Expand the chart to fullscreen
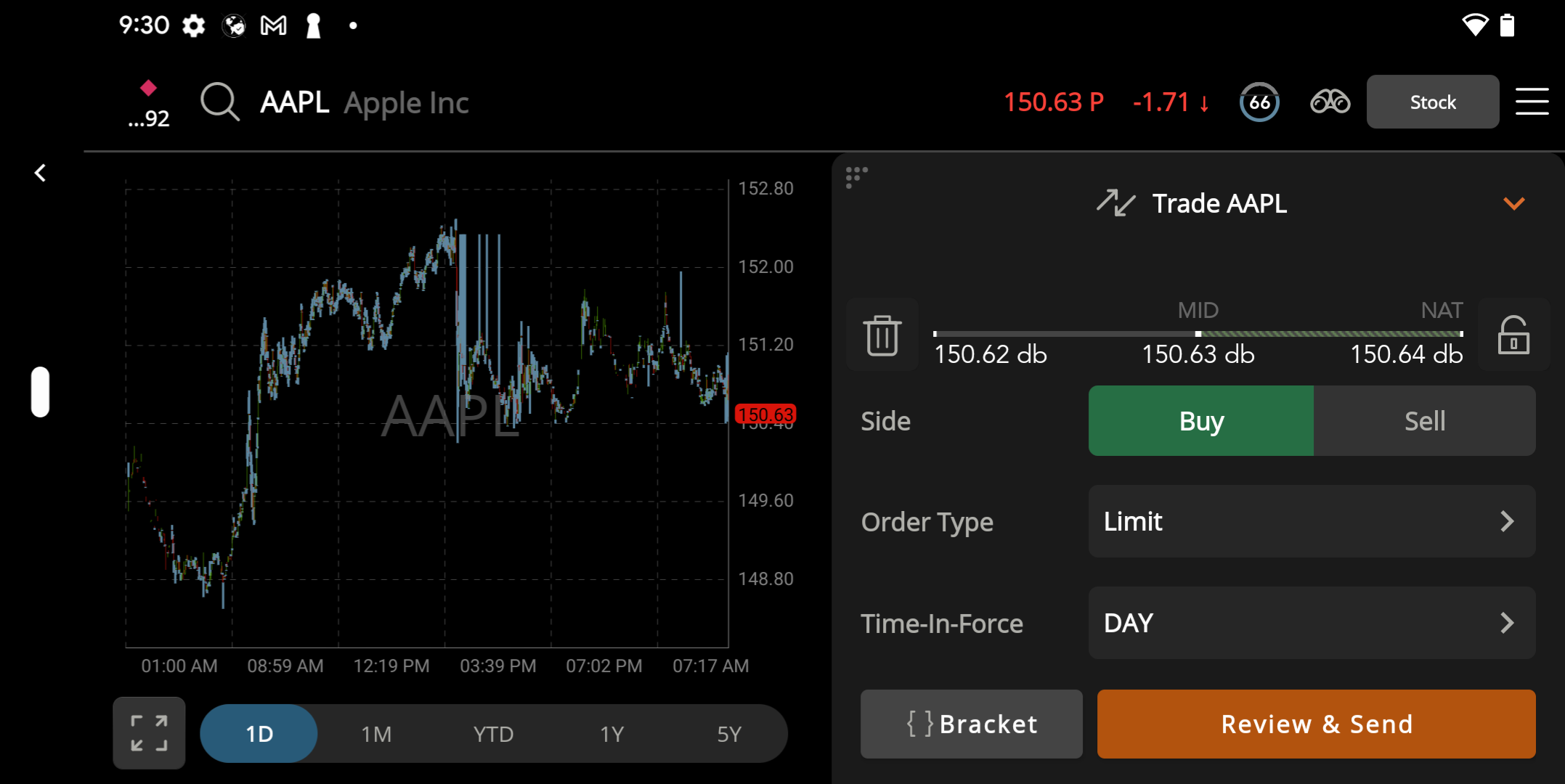 click(x=150, y=732)
